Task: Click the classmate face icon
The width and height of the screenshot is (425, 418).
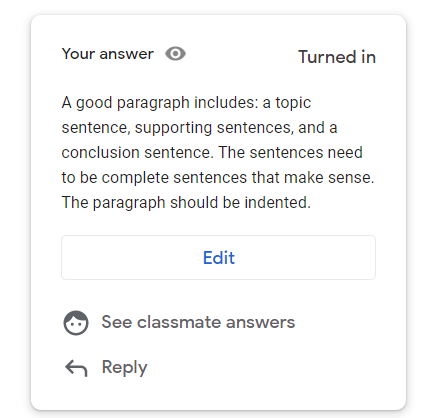Action: coord(76,323)
